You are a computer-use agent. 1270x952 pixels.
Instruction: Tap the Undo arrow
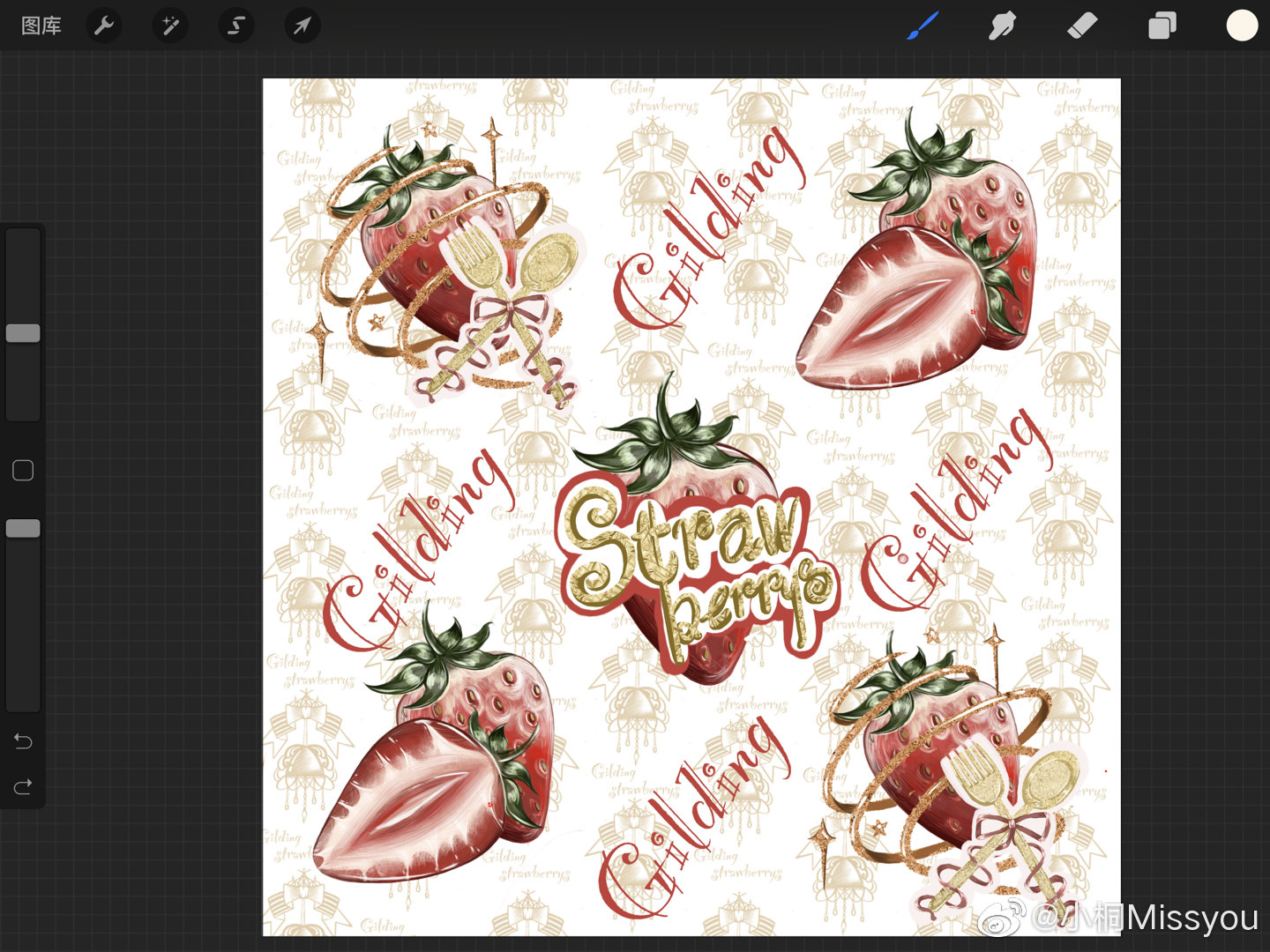[x=24, y=741]
